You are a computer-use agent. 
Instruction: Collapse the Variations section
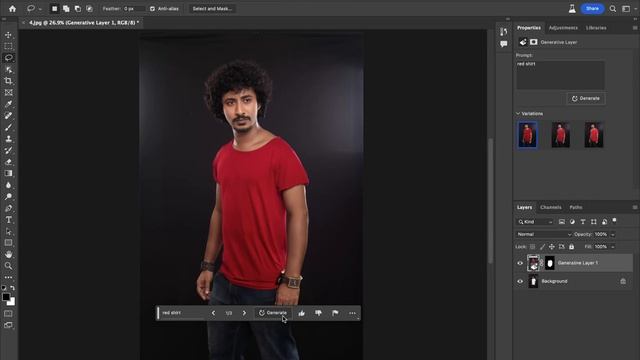click(518, 113)
